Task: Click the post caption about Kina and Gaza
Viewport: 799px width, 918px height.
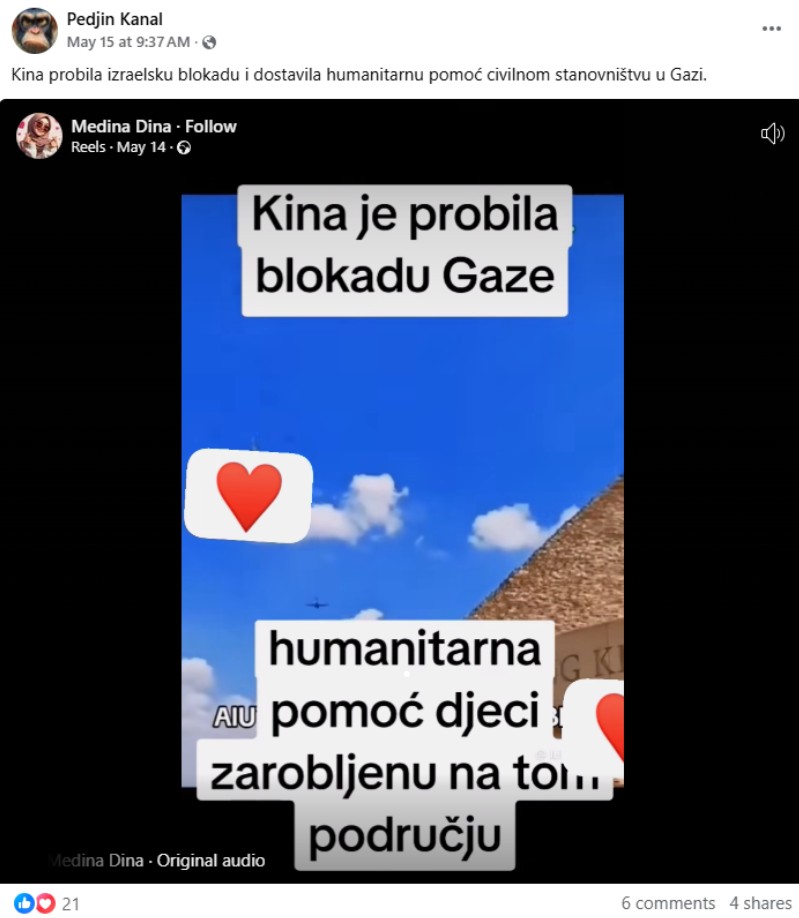Action: (x=359, y=75)
